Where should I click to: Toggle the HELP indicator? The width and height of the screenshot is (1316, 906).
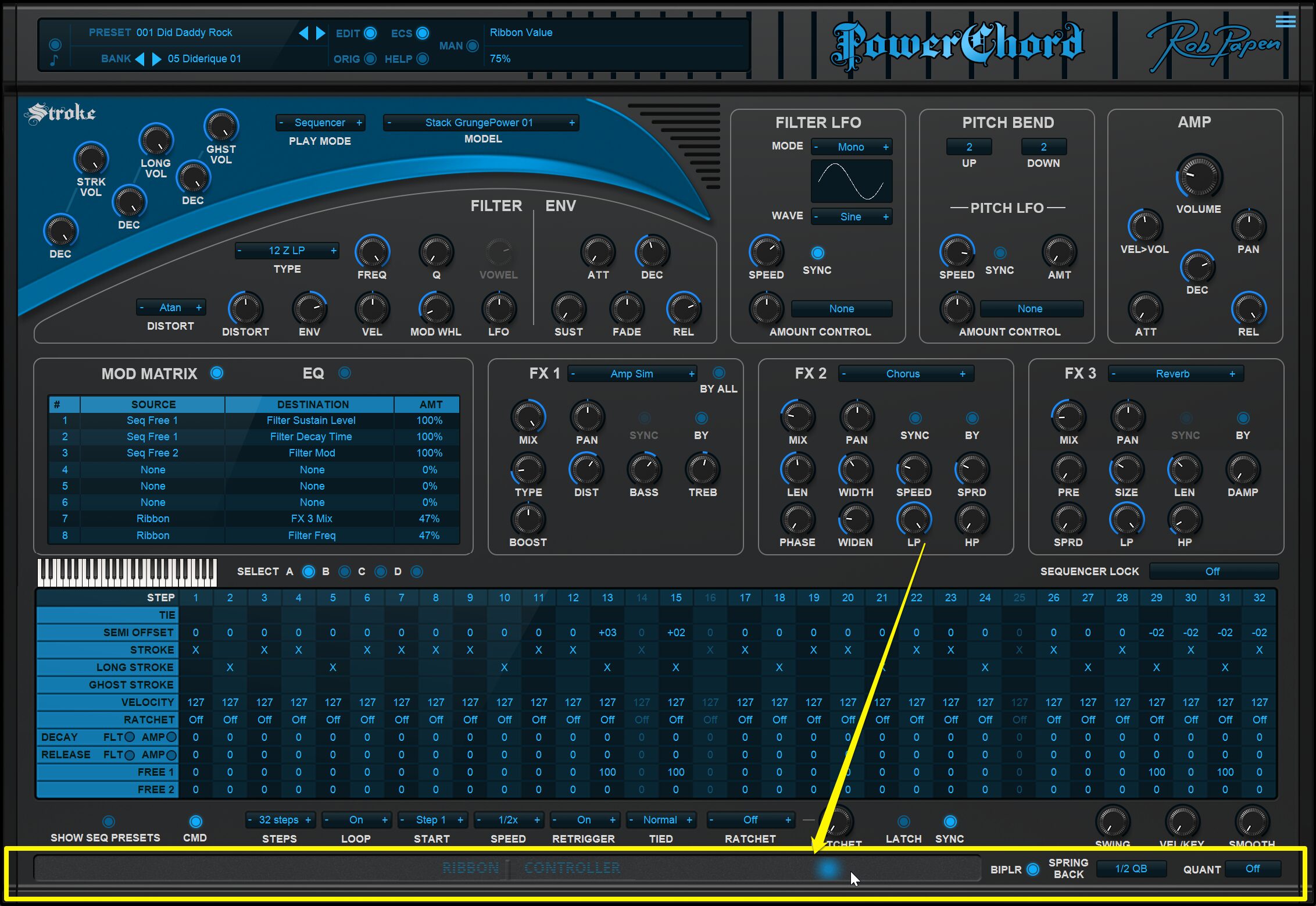423,59
